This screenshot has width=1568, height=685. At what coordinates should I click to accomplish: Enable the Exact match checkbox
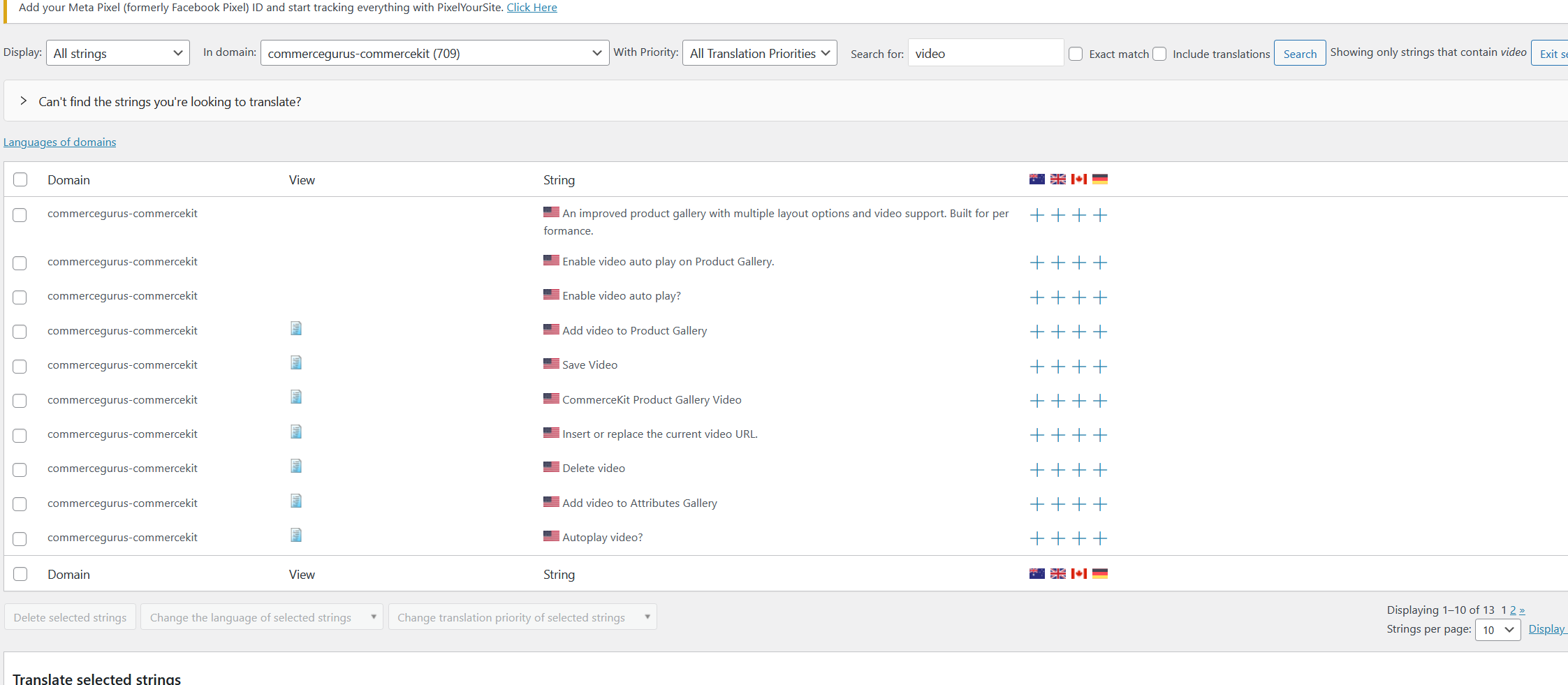click(x=1076, y=54)
